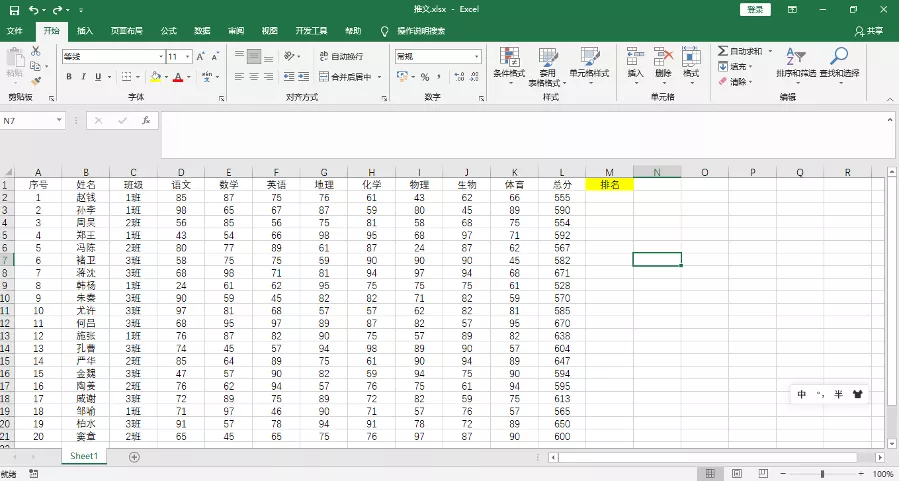Toggle Bold formatting
The image size is (899, 481).
pos(69,77)
